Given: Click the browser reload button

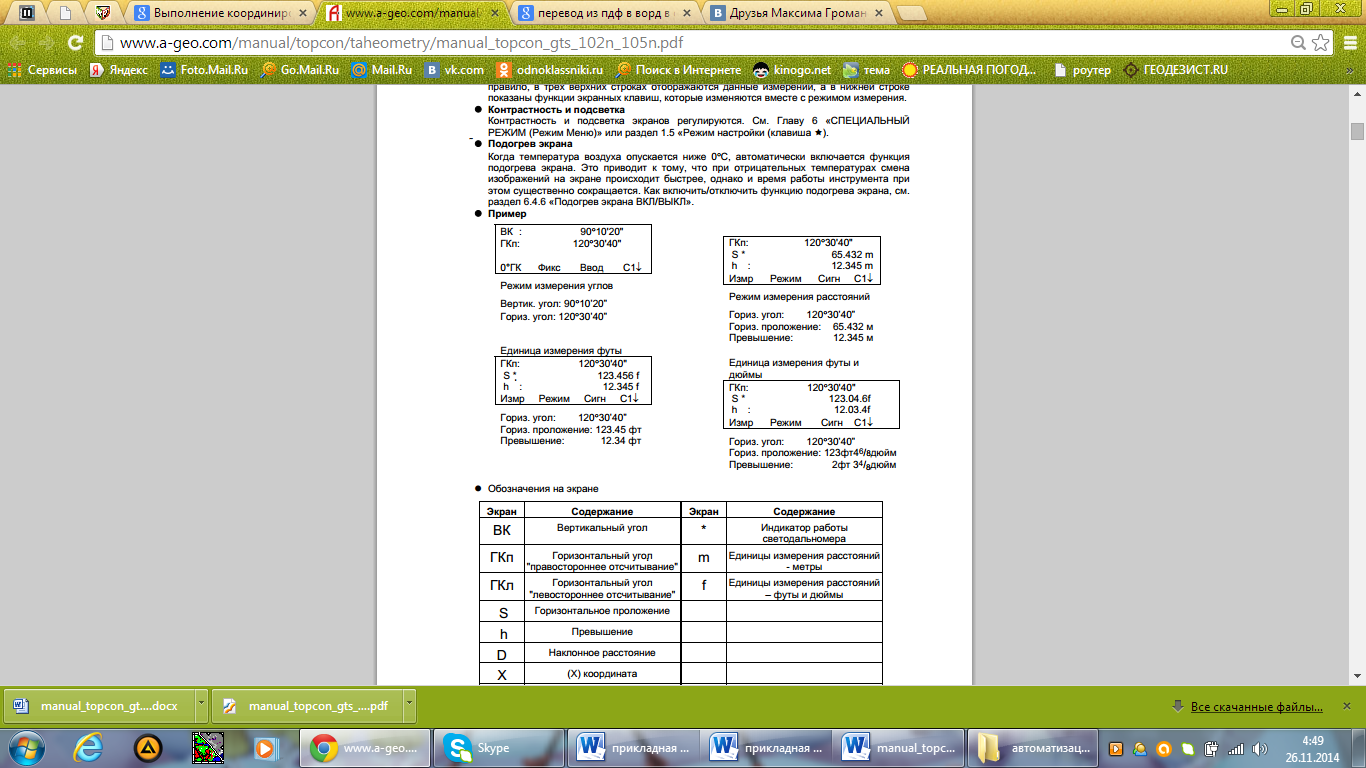Looking at the screenshot, I should (75, 43).
